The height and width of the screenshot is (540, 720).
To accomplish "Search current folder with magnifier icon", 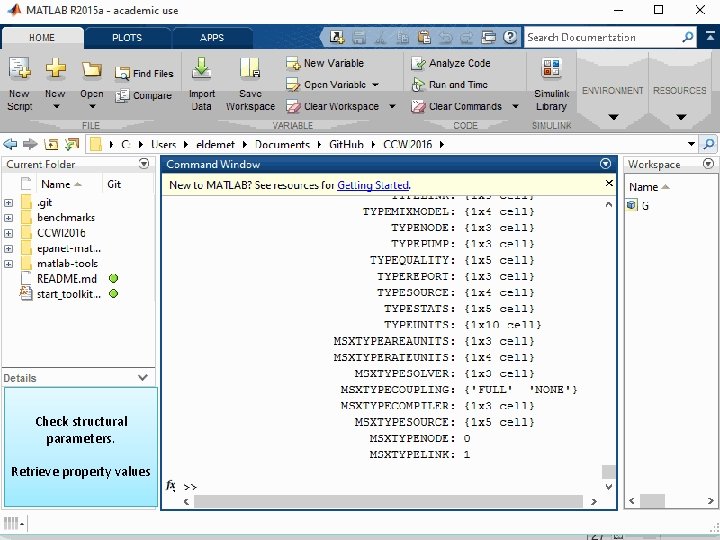I will (x=709, y=144).
